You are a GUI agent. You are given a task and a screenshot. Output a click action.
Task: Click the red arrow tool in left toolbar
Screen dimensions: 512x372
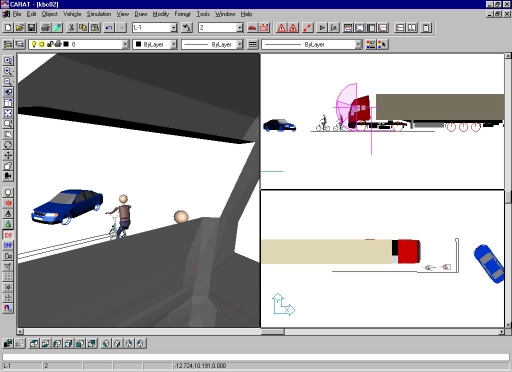point(8,203)
